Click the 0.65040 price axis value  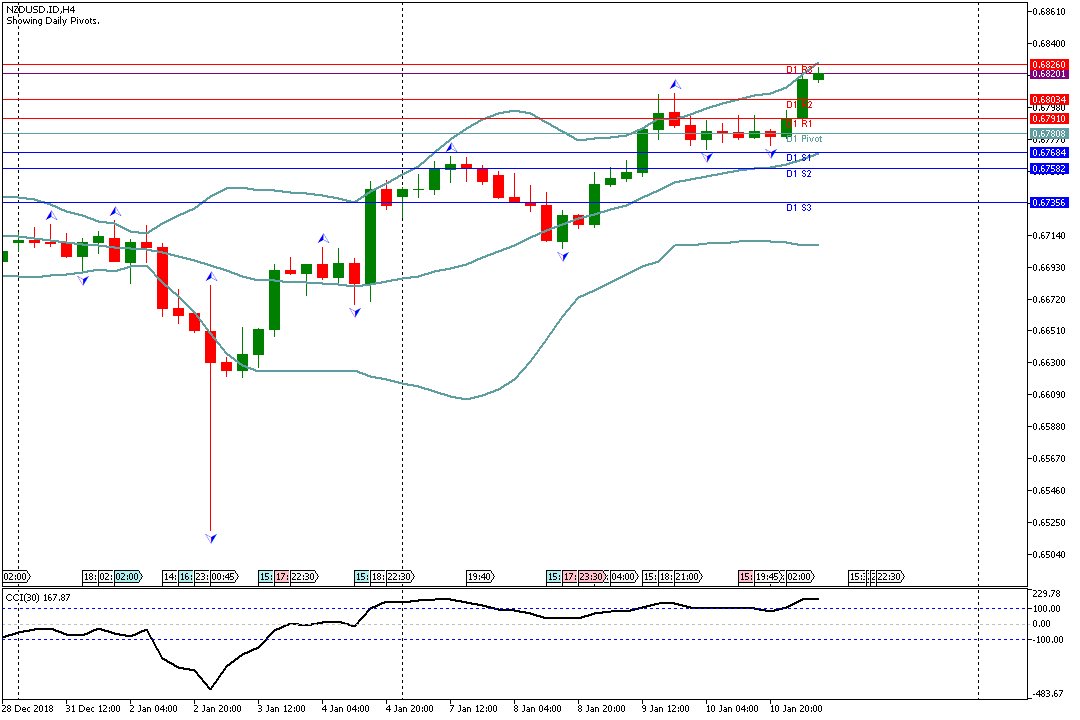(x=1050, y=555)
